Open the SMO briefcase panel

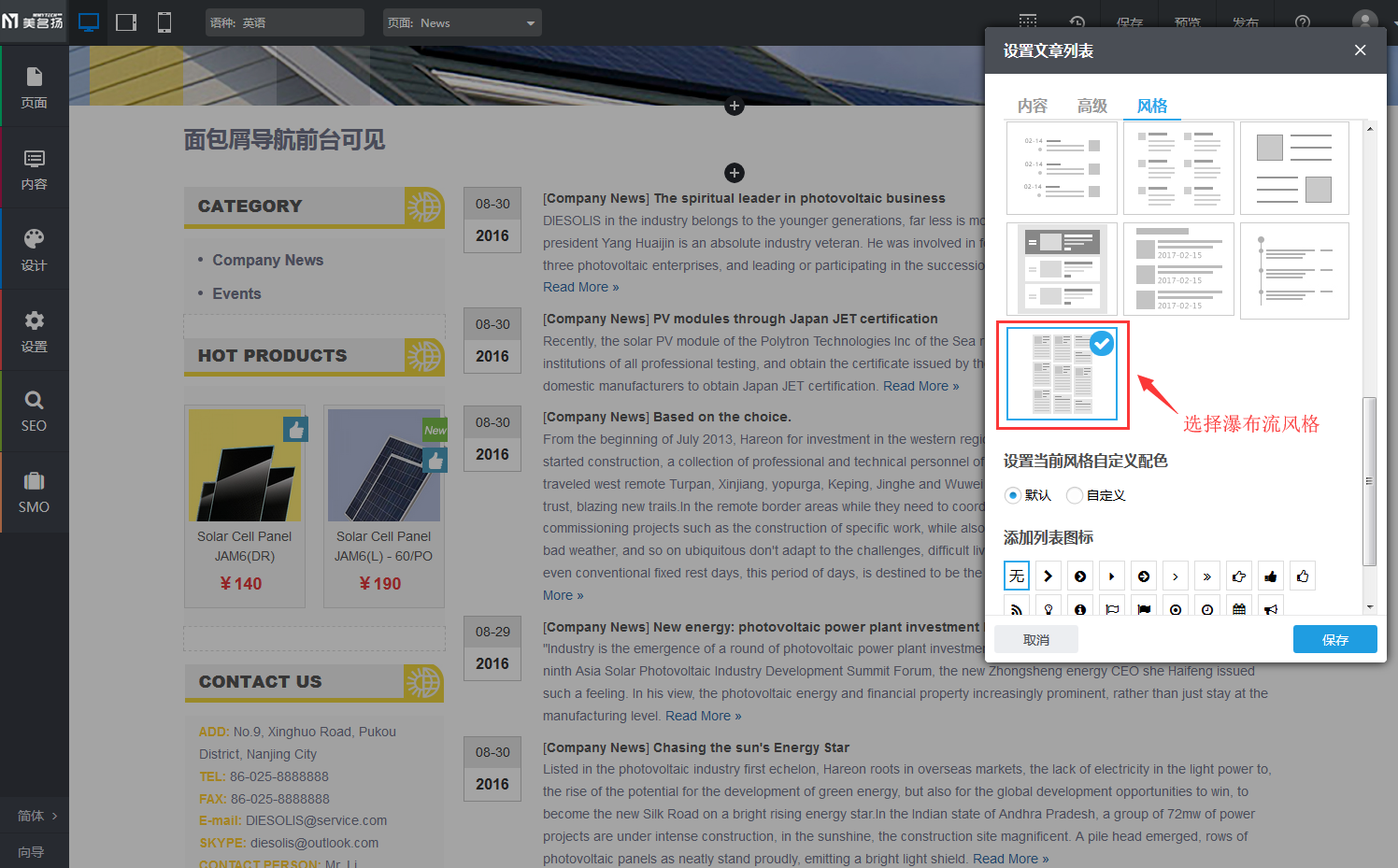click(34, 492)
